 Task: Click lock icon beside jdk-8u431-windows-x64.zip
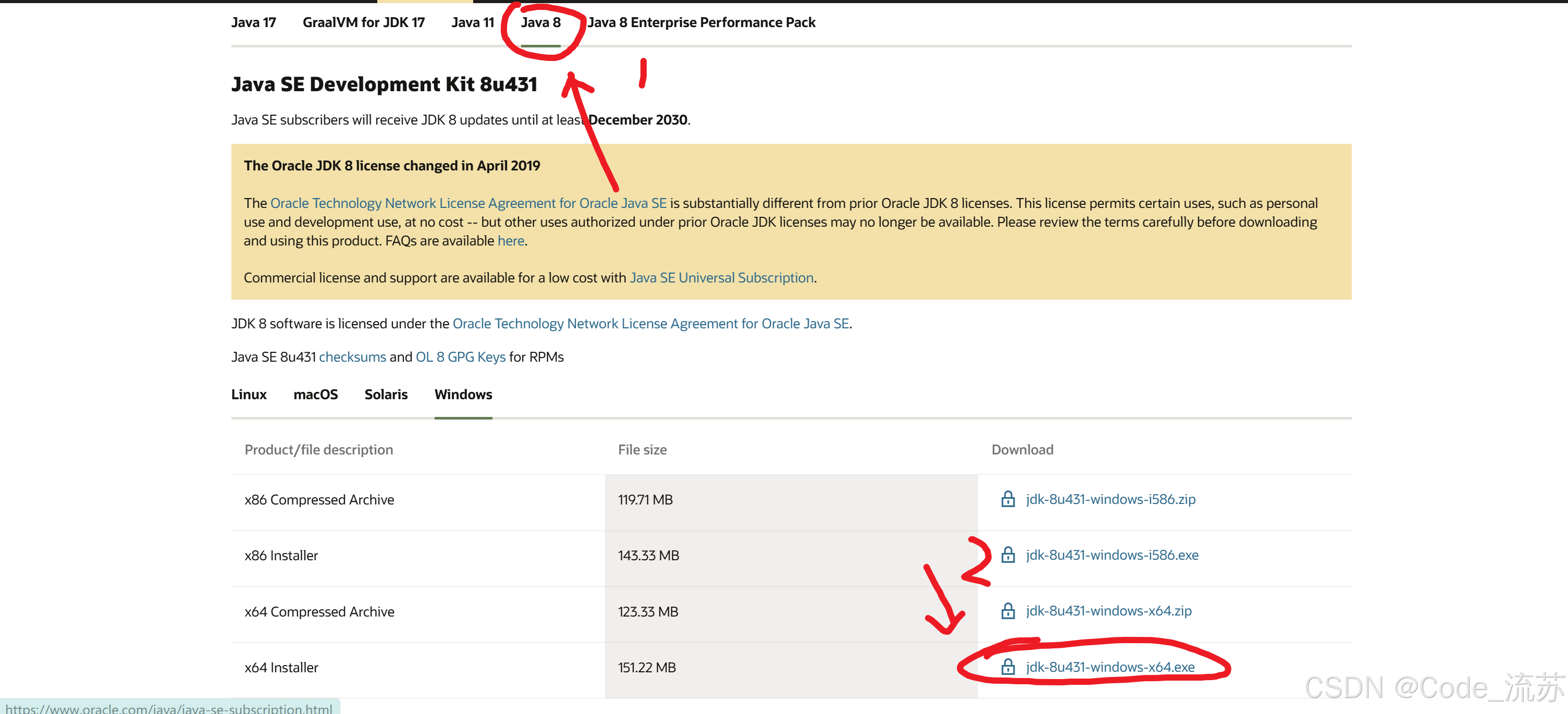(1008, 610)
